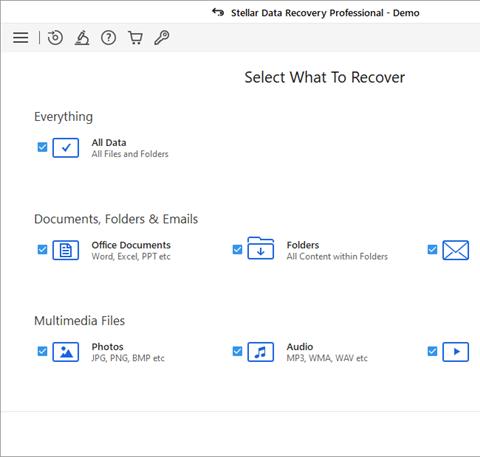
Task: Click the Folders download icon
Action: tap(261, 248)
